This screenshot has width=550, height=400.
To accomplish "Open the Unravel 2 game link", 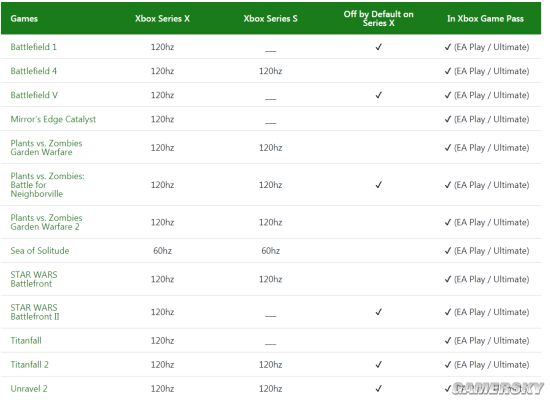I will point(29,388).
